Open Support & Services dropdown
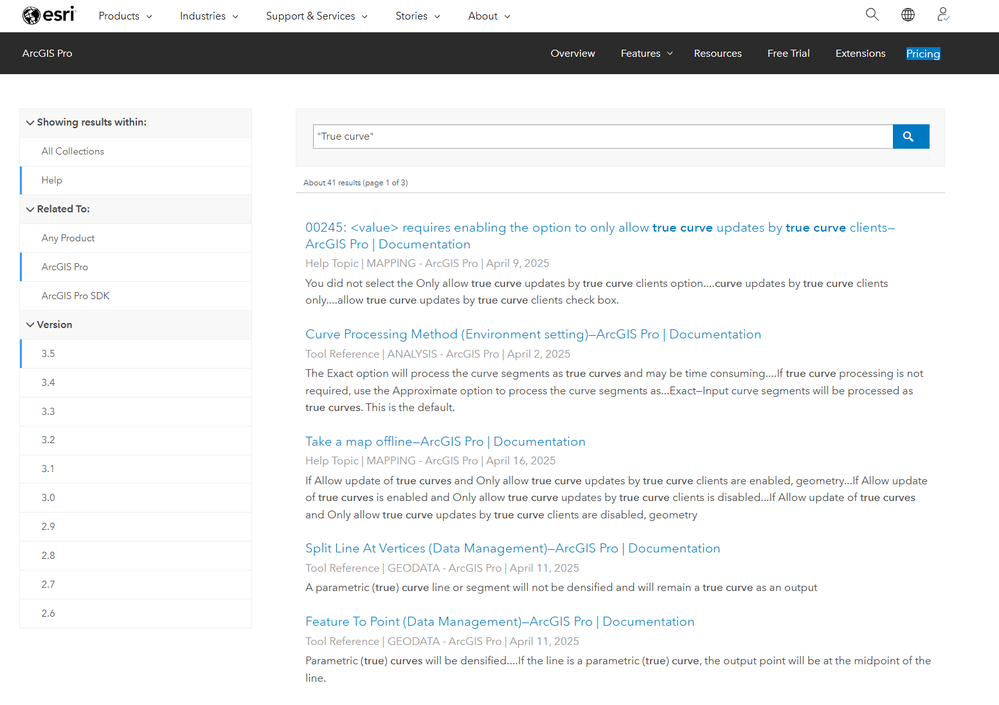The width and height of the screenshot is (999, 705). tap(317, 16)
